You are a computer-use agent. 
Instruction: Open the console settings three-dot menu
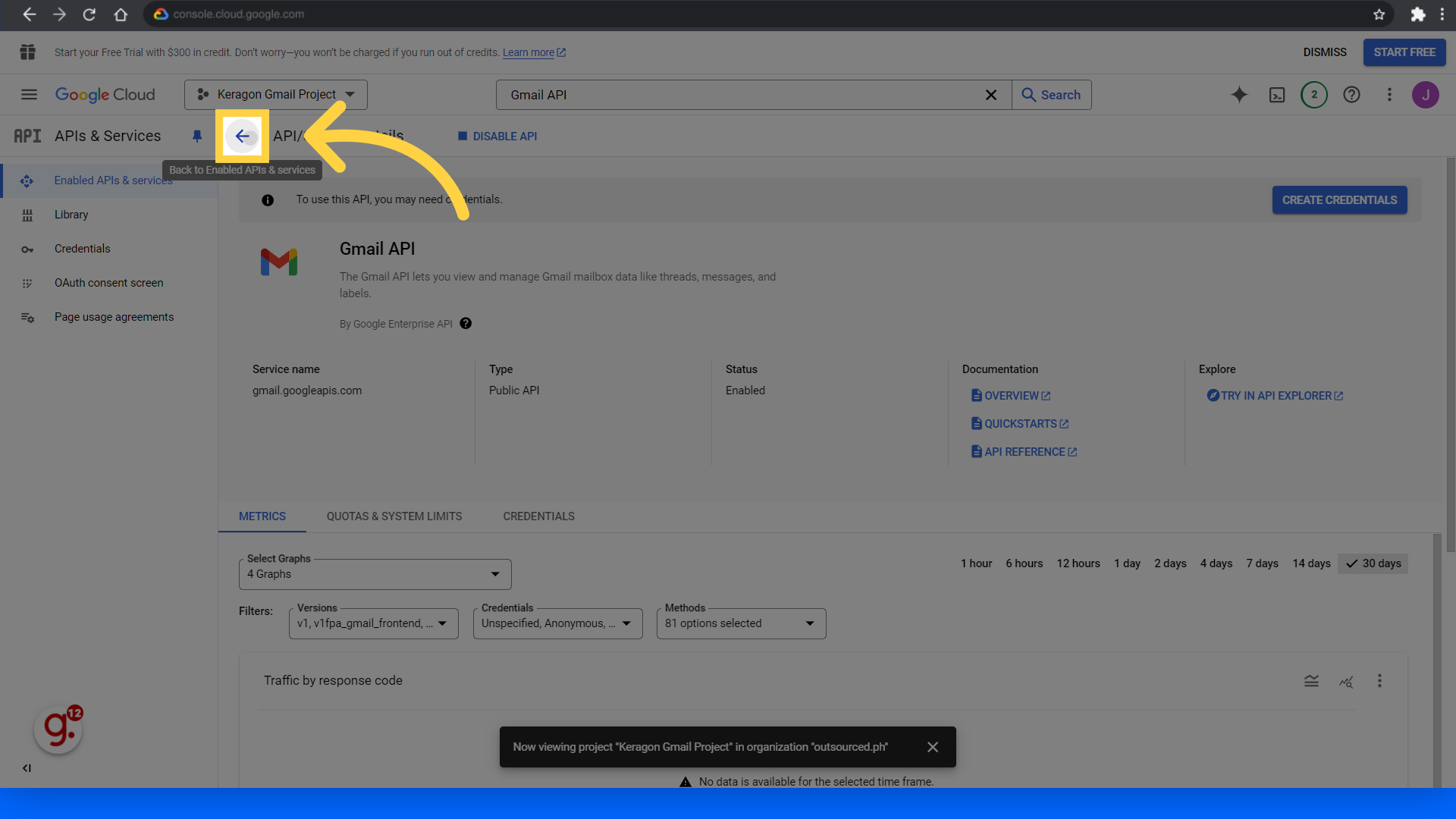(1389, 95)
